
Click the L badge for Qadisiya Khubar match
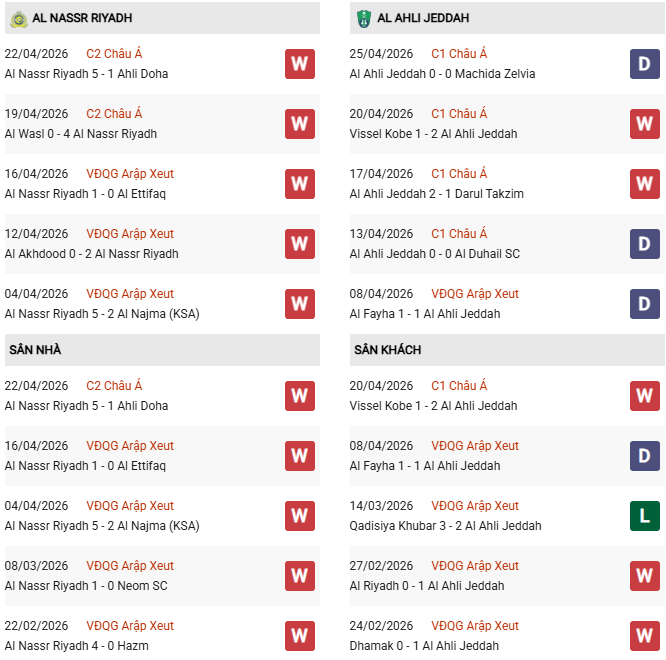point(644,516)
